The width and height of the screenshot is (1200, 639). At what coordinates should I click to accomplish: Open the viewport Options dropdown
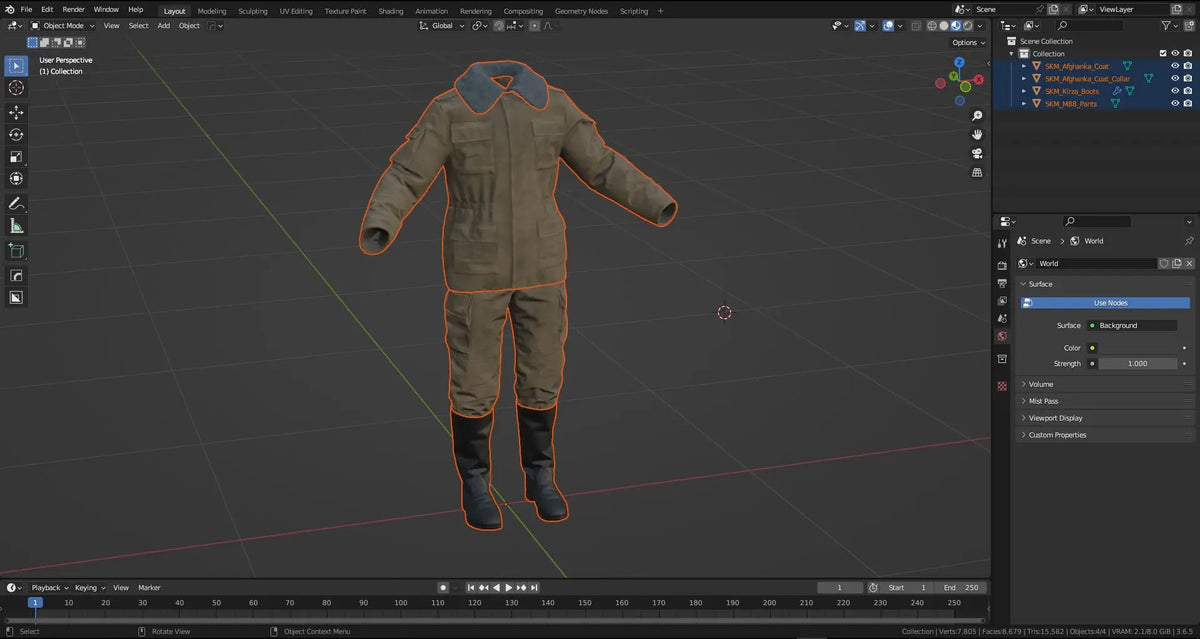point(967,43)
